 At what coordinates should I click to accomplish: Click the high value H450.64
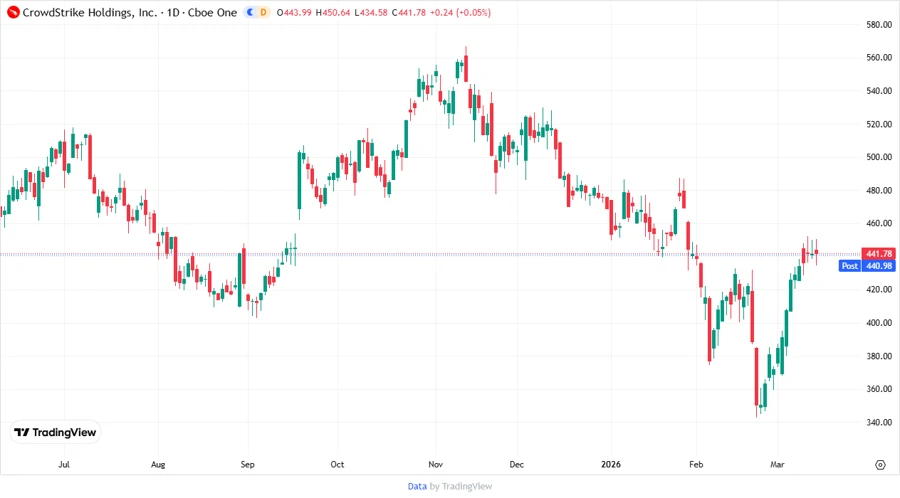(x=333, y=13)
